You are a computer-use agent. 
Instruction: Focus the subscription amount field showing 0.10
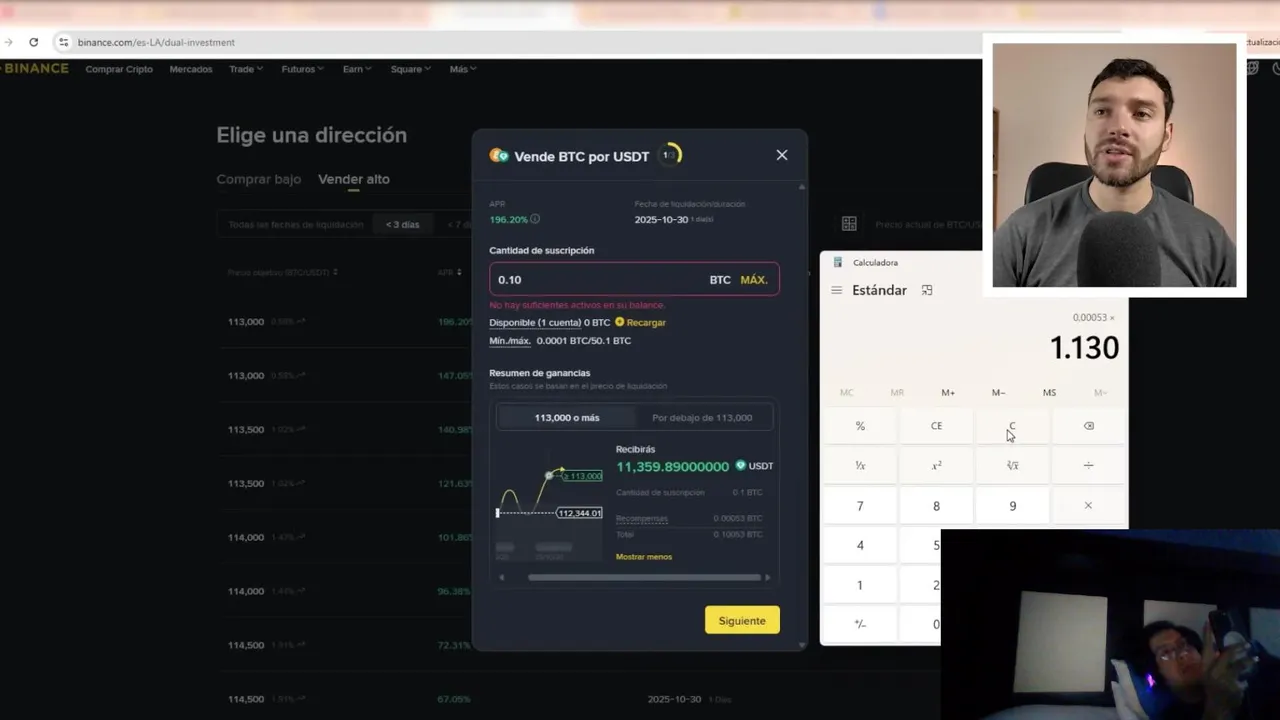click(634, 279)
